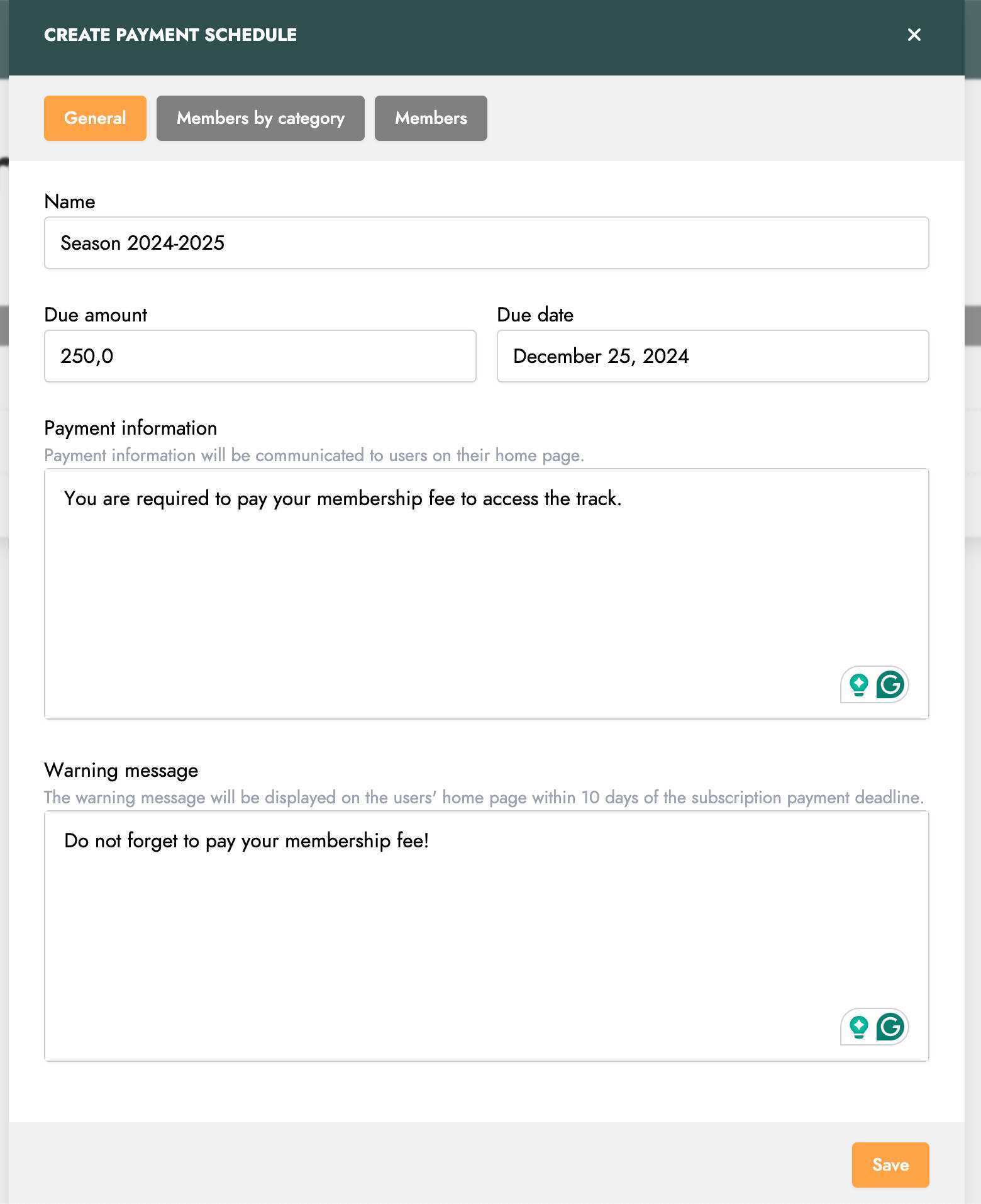The height and width of the screenshot is (1204, 981).
Task: Click inside the Payment information text area
Action: click(x=486, y=594)
